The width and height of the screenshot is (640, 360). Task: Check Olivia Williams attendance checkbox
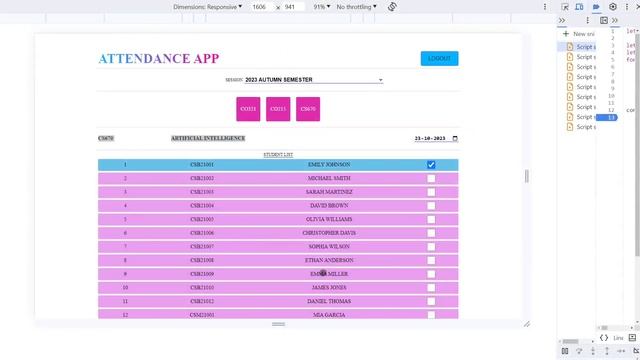coord(431,219)
